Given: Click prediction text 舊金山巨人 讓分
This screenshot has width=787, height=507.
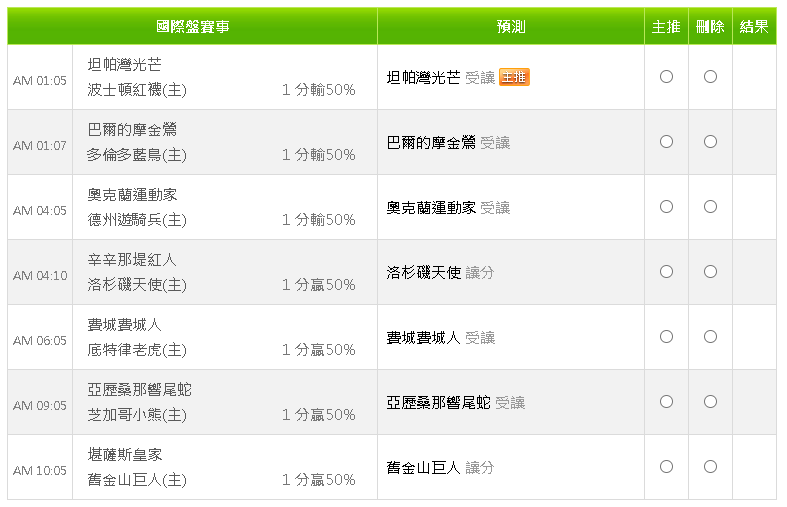Looking at the screenshot, I should coord(440,467).
